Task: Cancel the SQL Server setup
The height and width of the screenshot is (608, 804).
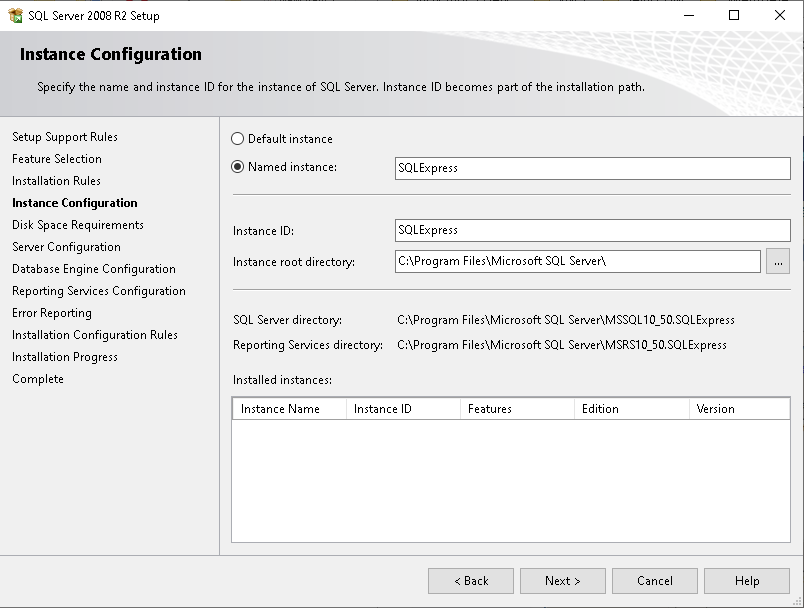Action: tap(655, 581)
